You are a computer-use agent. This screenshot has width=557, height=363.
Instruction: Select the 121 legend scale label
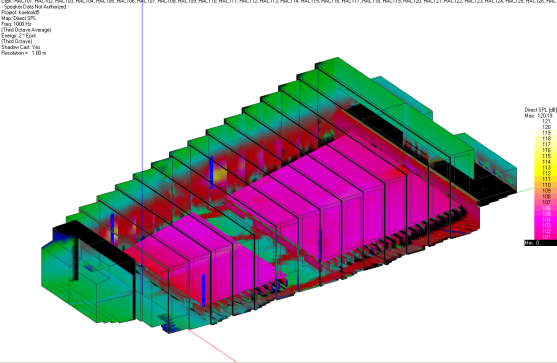[546, 121]
